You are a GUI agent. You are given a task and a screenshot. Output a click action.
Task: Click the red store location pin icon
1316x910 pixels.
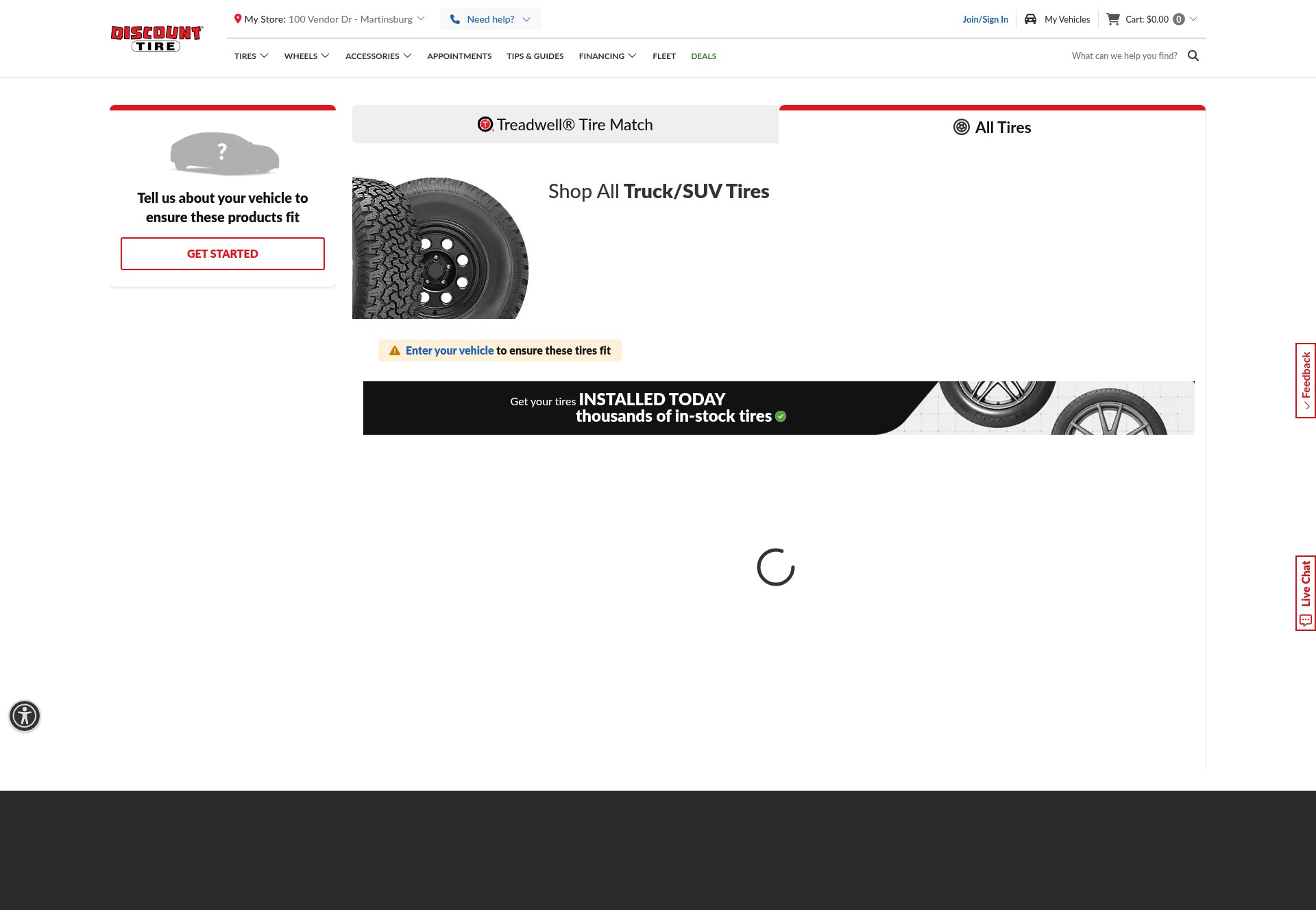click(238, 19)
